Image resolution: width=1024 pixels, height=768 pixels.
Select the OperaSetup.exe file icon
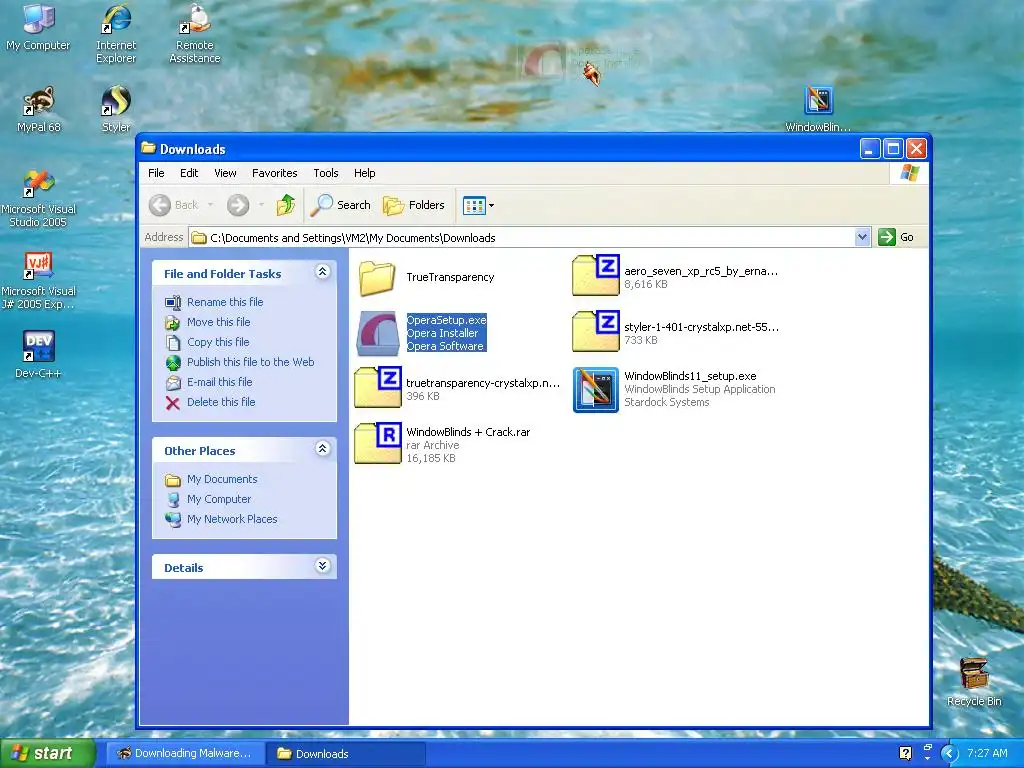click(378, 333)
